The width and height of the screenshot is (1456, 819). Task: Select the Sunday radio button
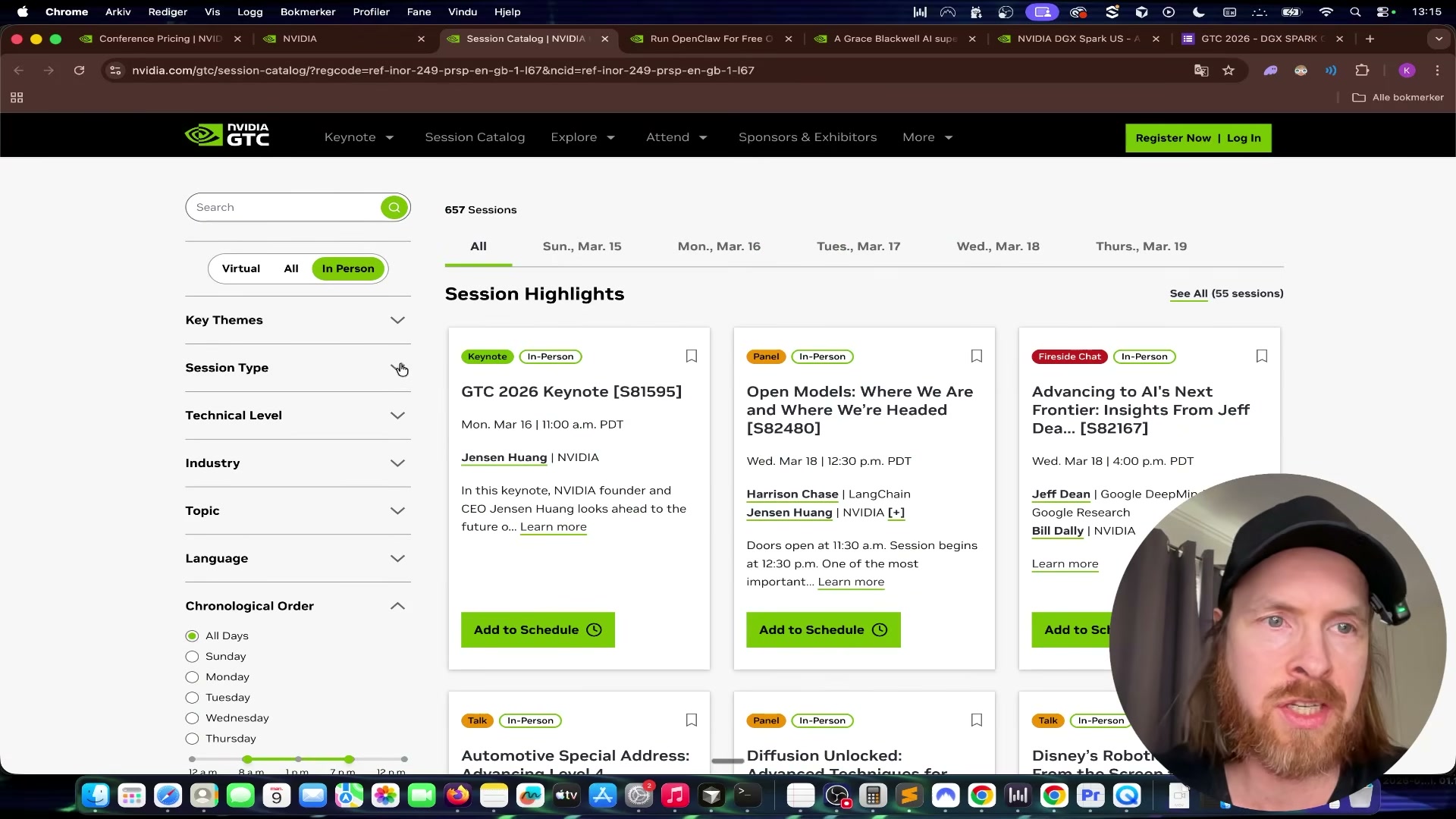pyautogui.click(x=192, y=657)
